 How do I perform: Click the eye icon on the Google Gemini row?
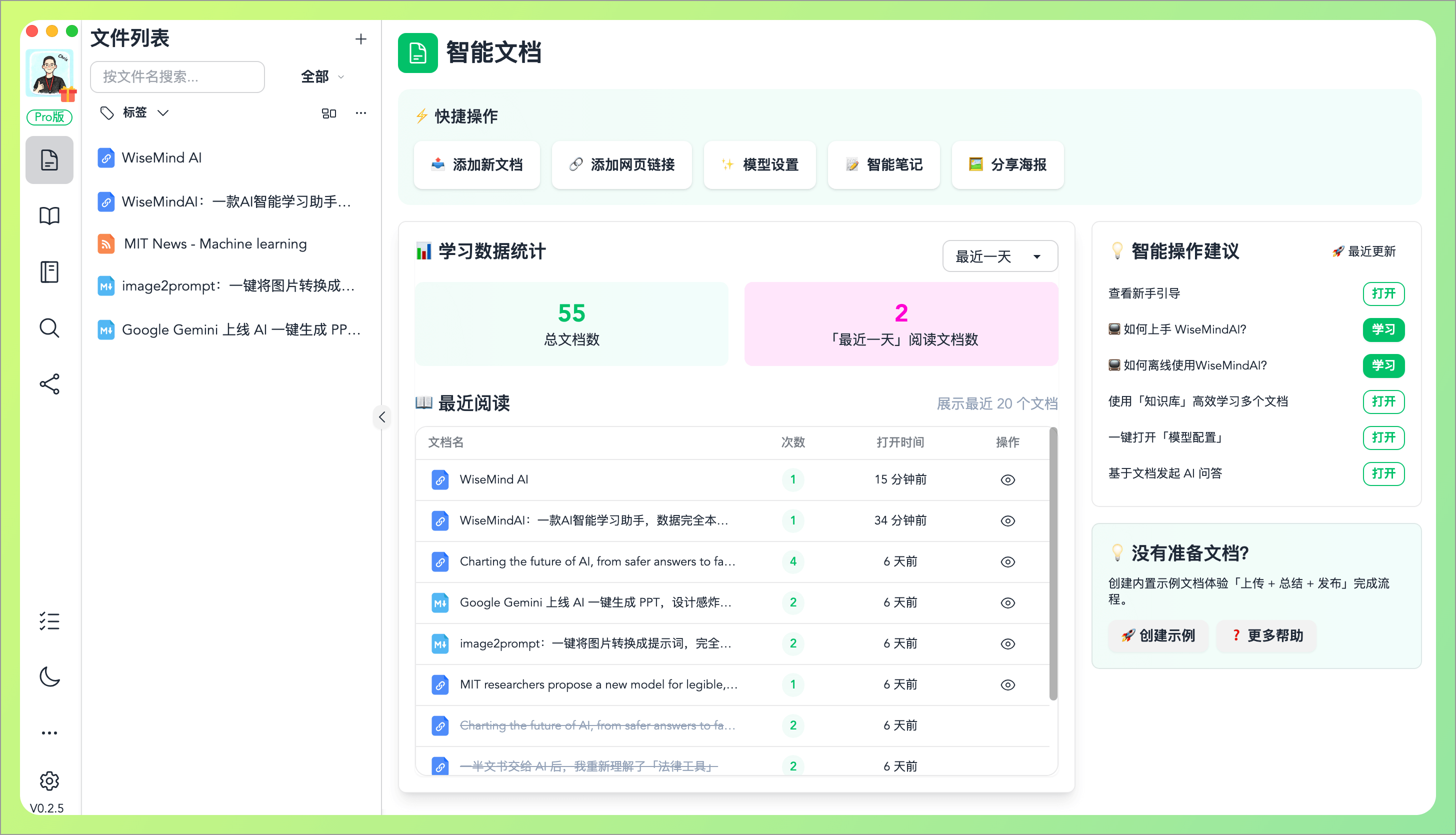tap(1007, 602)
